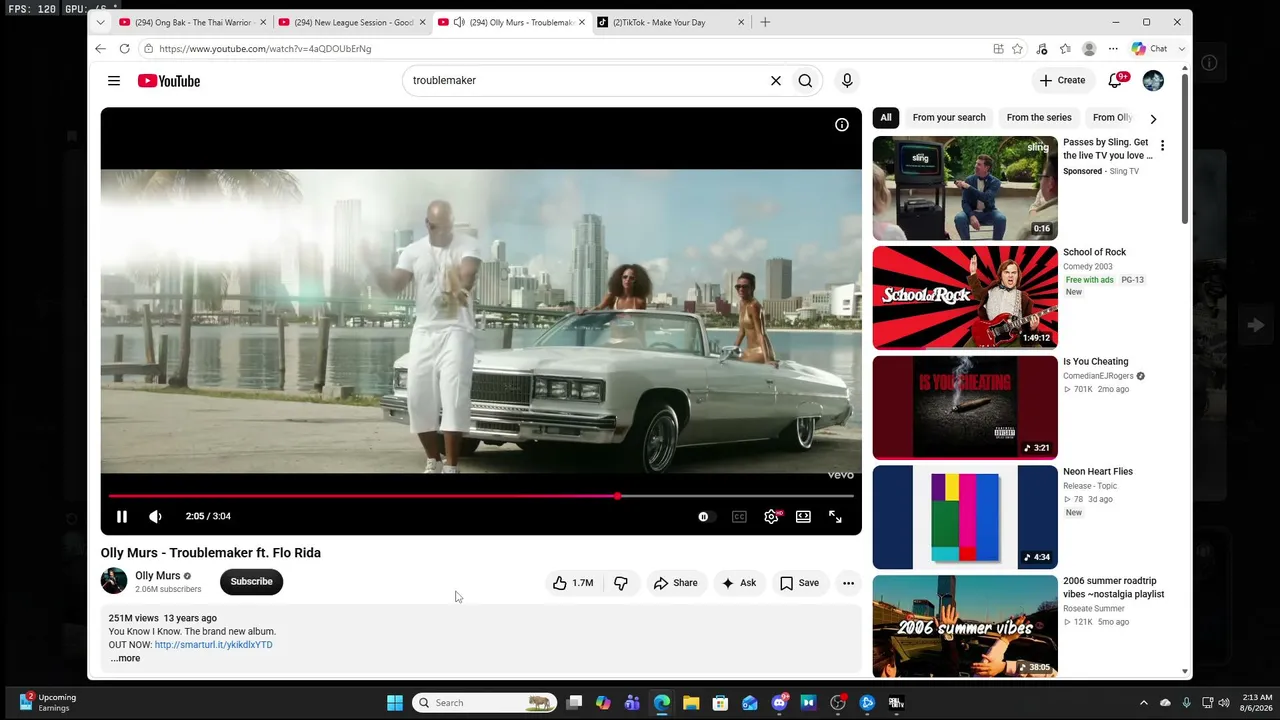Open File Explorer from the taskbar
This screenshot has height=720, width=1280.
pos(691,703)
